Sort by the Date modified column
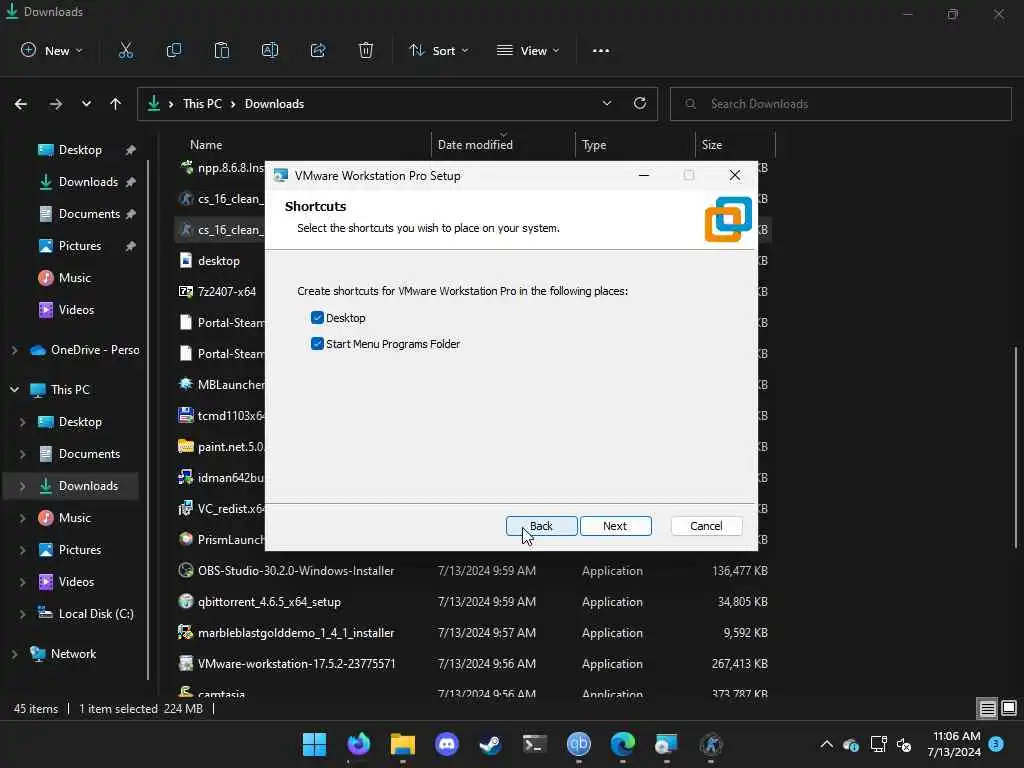This screenshot has width=1024, height=768. 503,145
